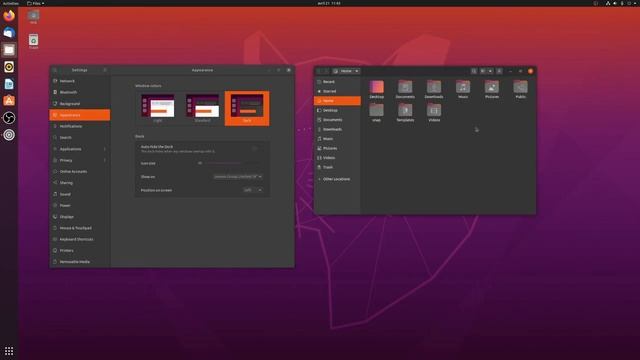Viewport: 640px width, 360px height.
Task: Open the Files app menu in top bar
Action: 36,3
